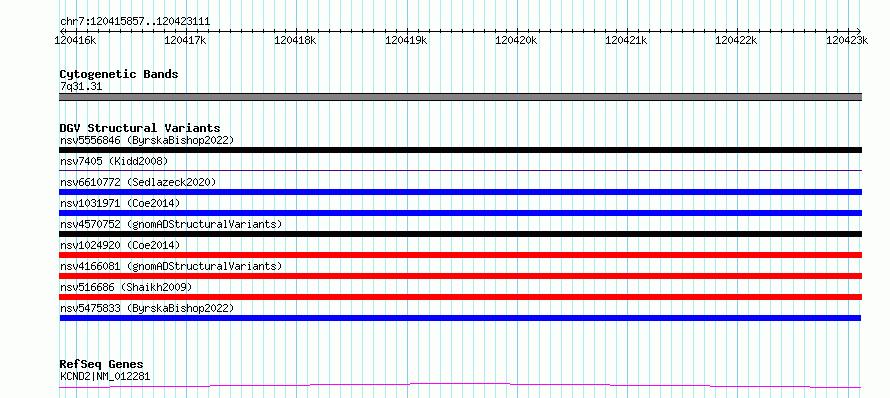Click the 7q31.31 band label
Screen dimensions: 890x398
pos(81,87)
